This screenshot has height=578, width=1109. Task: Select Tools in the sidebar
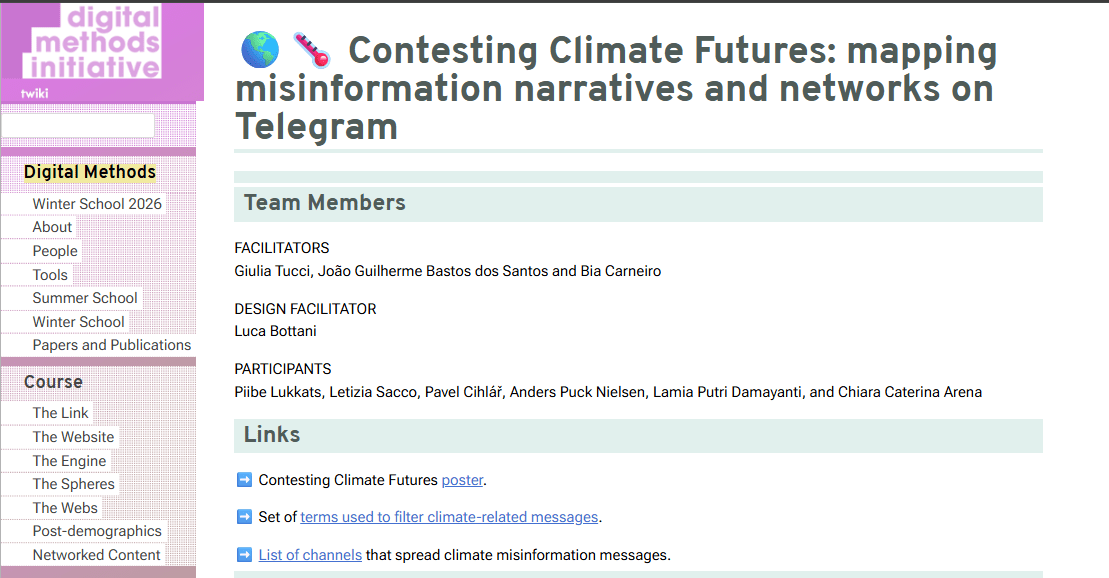[50, 275]
